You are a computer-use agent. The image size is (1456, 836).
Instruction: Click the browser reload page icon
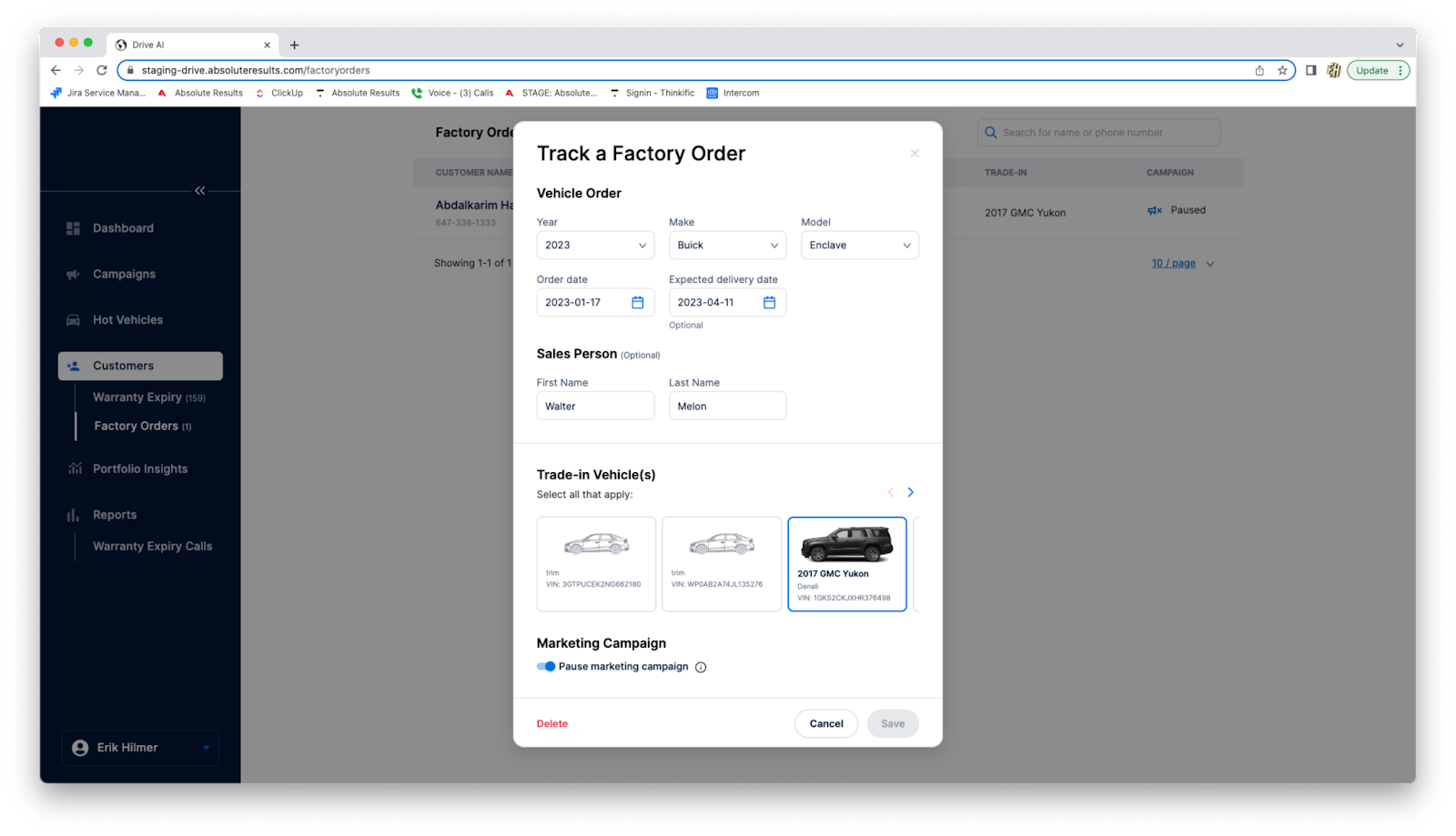[x=102, y=70]
